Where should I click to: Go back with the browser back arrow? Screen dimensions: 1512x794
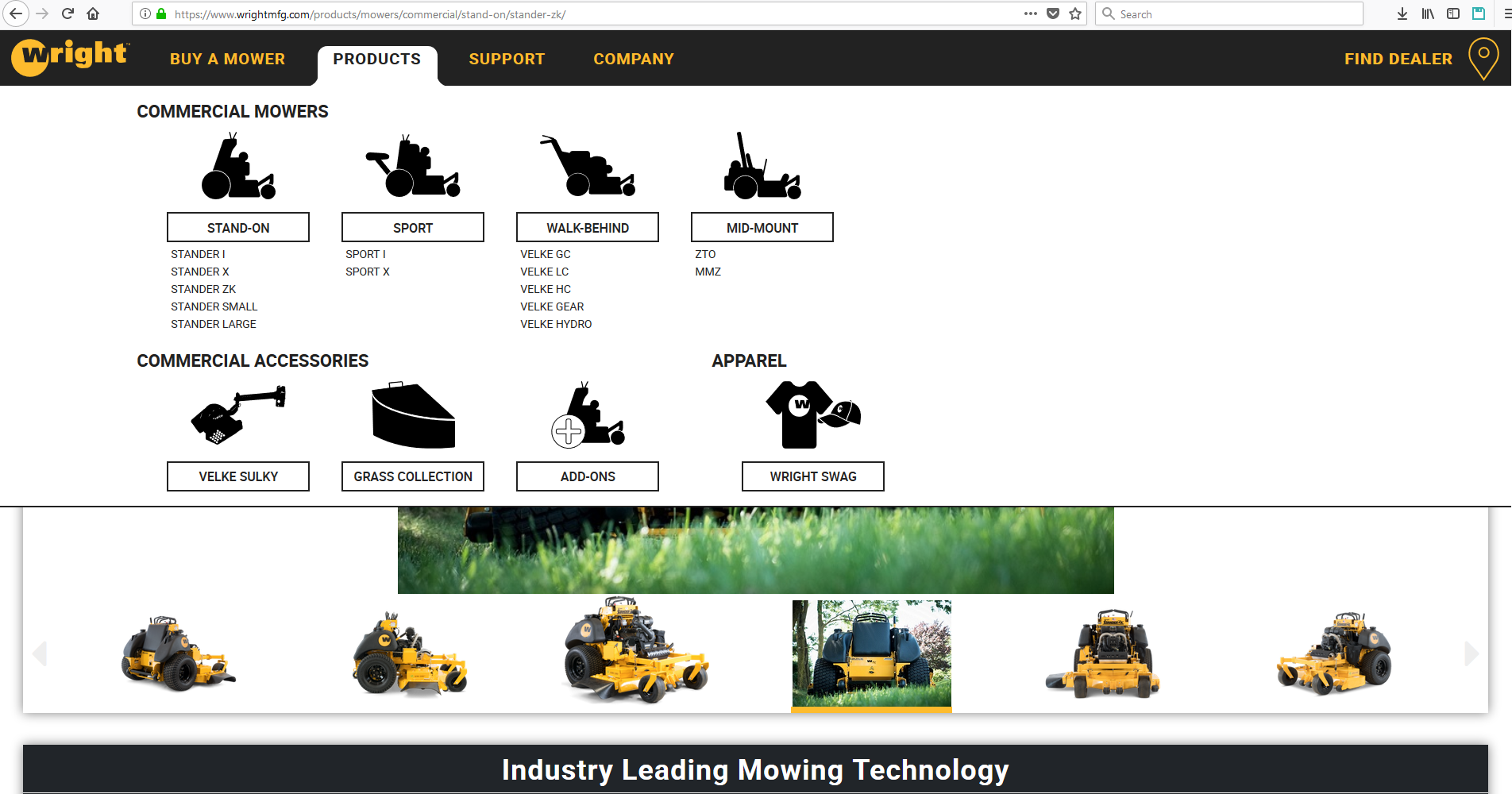tap(16, 13)
